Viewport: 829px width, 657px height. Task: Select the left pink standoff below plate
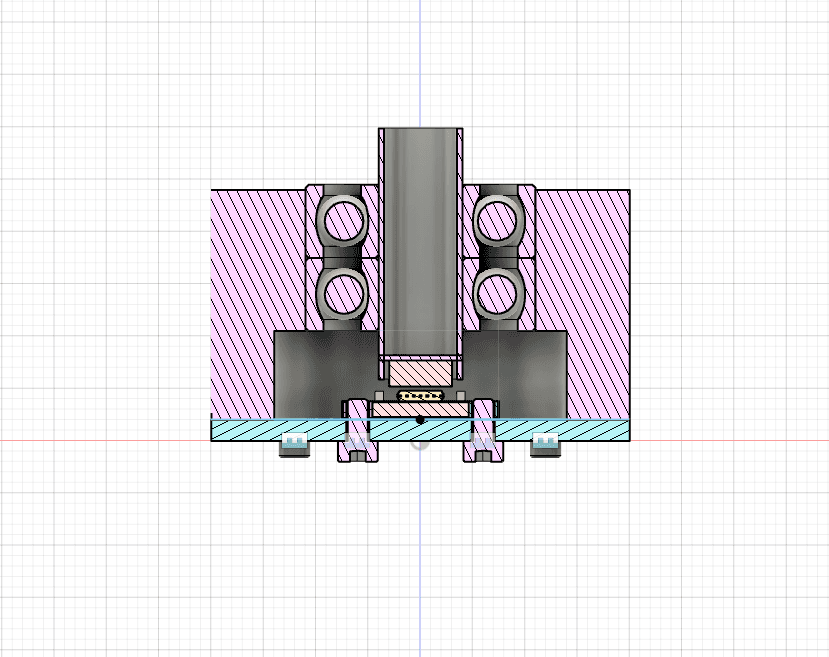point(358,431)
